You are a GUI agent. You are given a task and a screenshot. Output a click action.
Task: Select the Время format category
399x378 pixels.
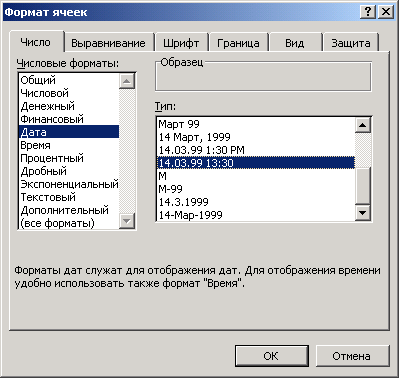click(69, 145)
